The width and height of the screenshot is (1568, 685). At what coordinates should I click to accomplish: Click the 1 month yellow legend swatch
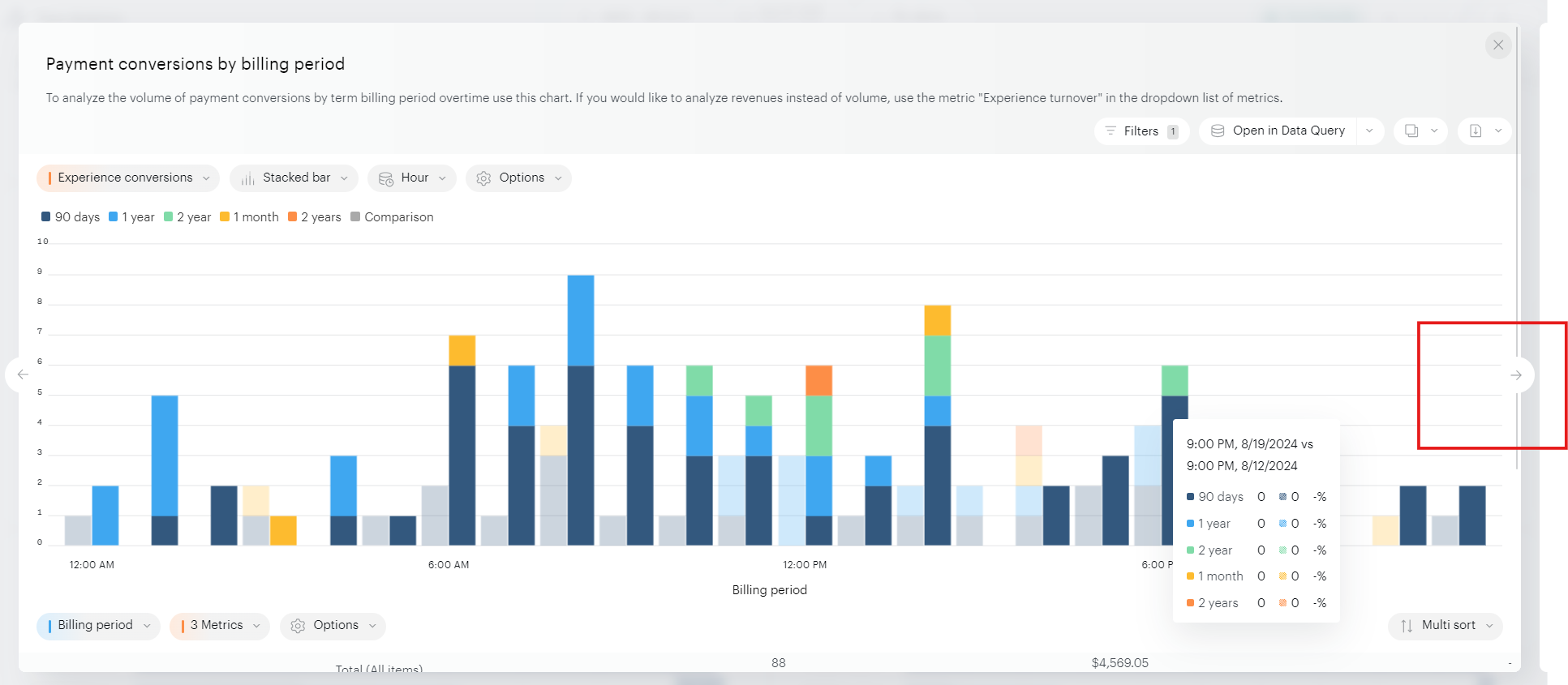tap(225, 217)
